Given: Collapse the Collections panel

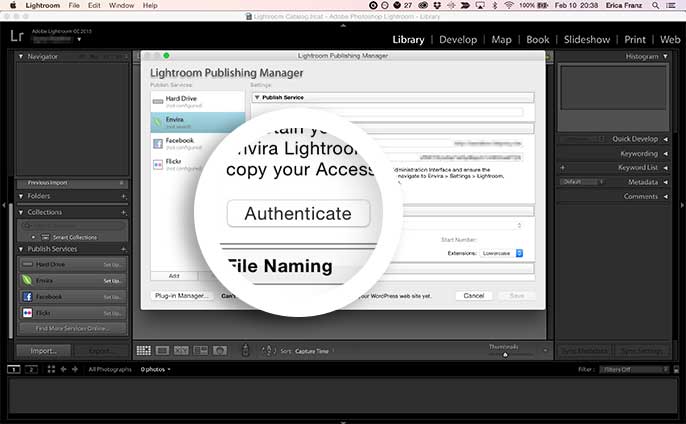Looking at the screenshot, I should [x=21, y=212].
